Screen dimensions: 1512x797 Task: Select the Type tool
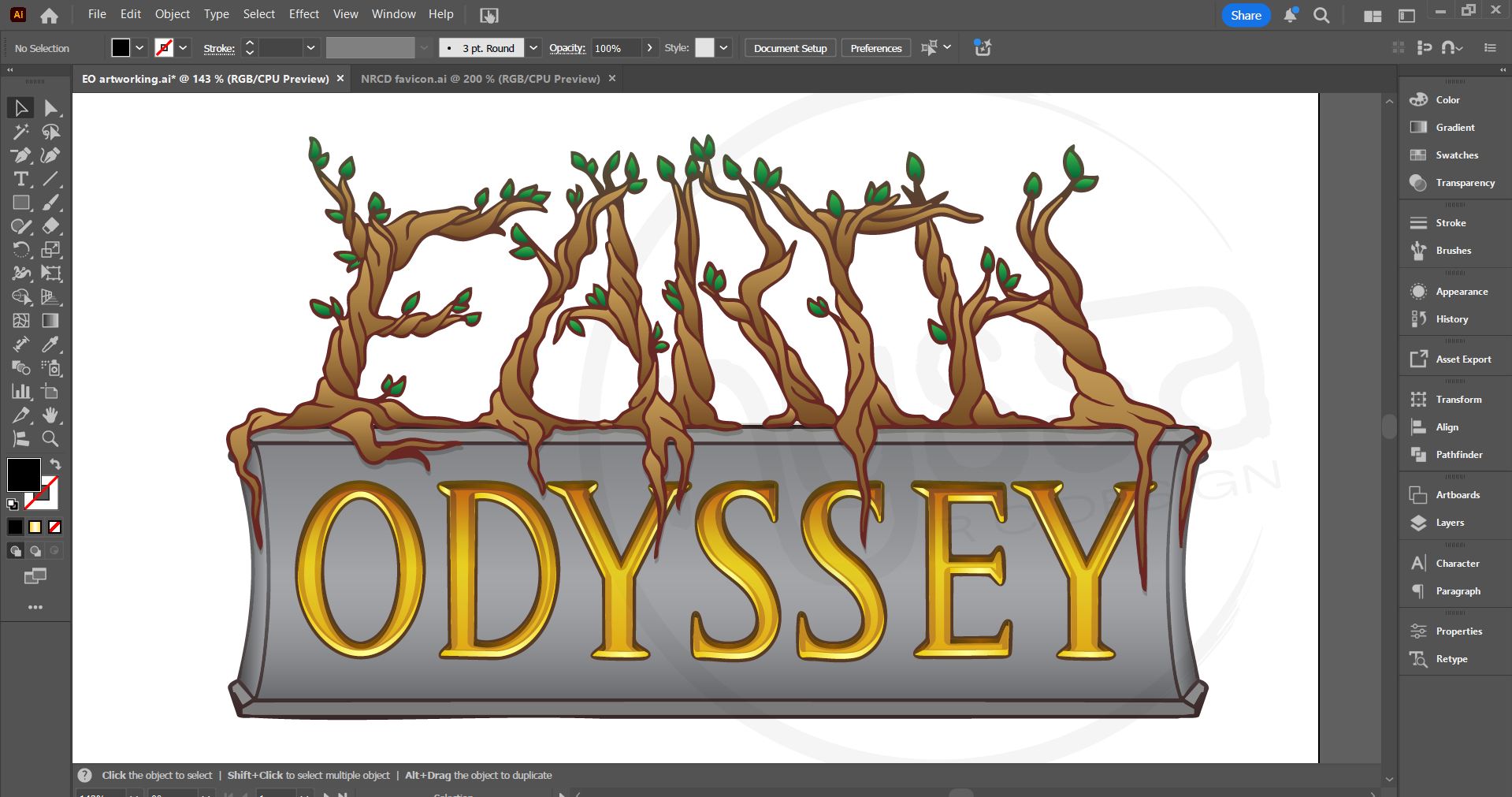(20, 179)
